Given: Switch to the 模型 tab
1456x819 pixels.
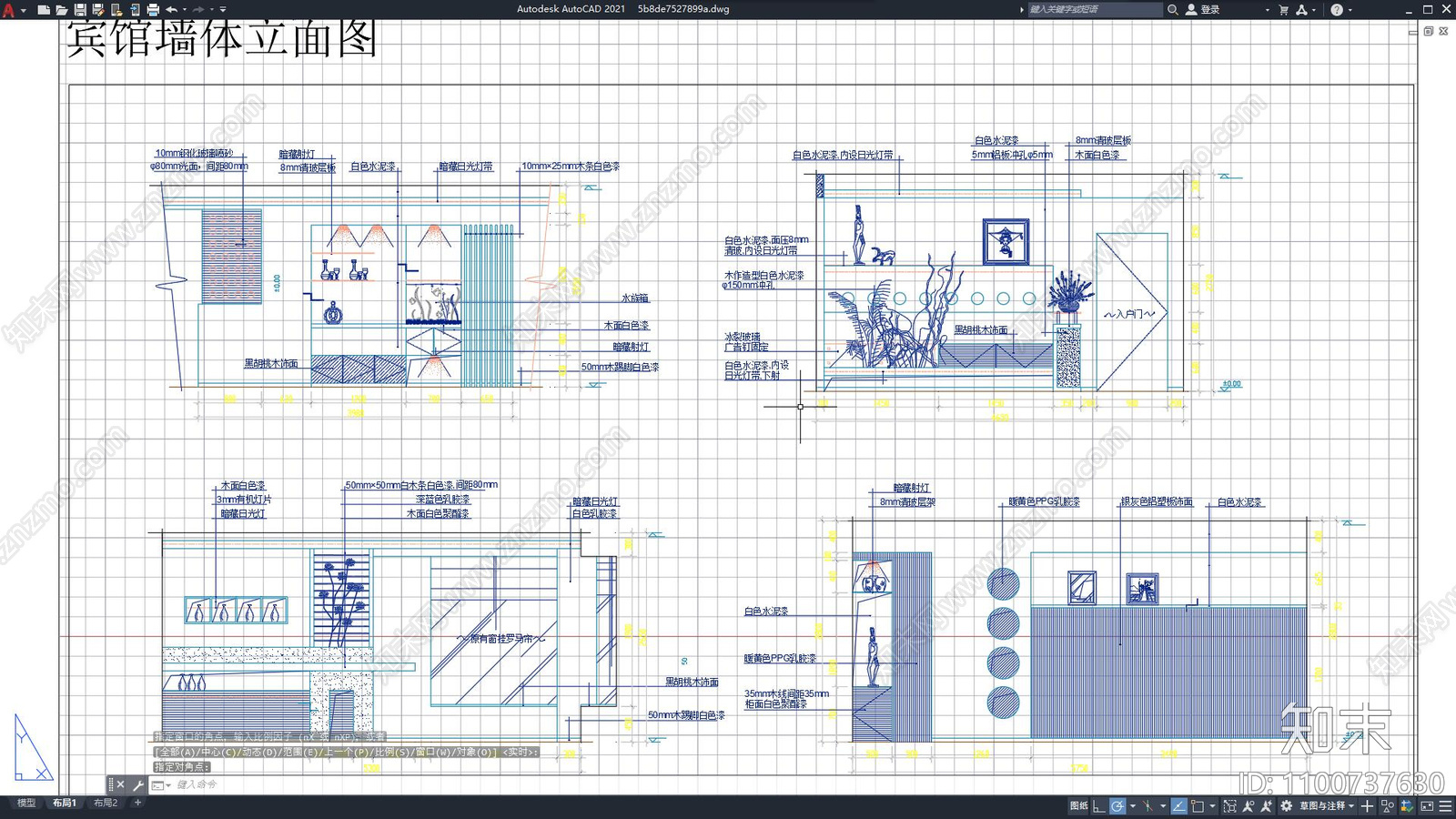Looking at the screenshot, I should pyautogui.click(x=26, y=803).
